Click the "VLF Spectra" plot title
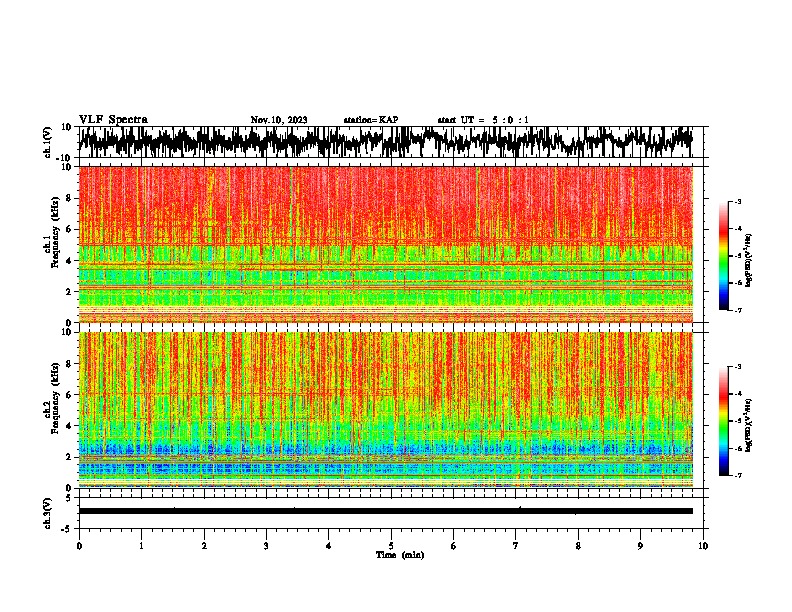 point(113,120)
